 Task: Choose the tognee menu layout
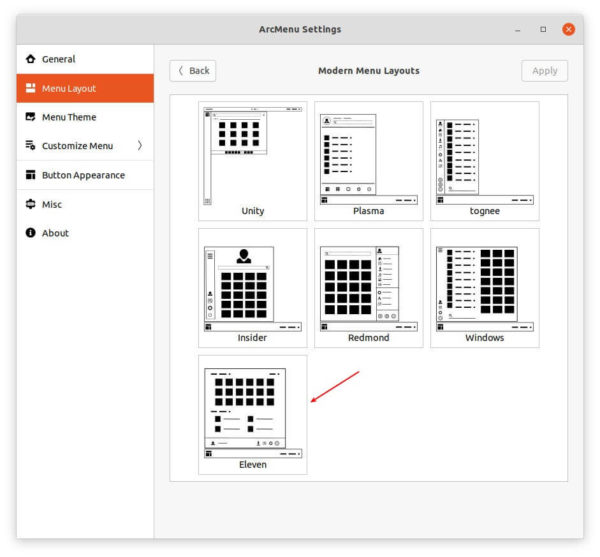(484, 161)
